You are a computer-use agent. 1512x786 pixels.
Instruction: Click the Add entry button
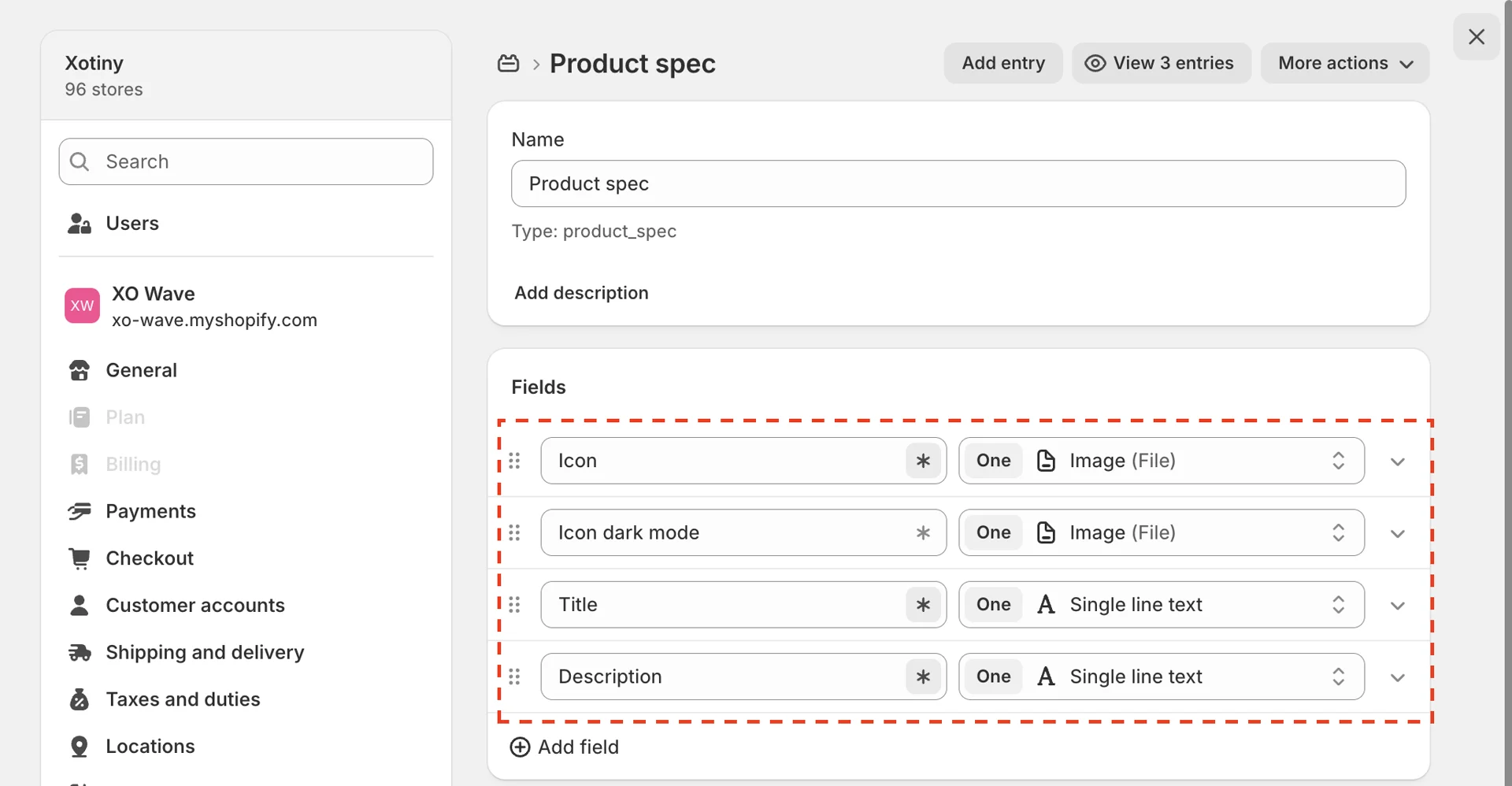point(1003,63)
